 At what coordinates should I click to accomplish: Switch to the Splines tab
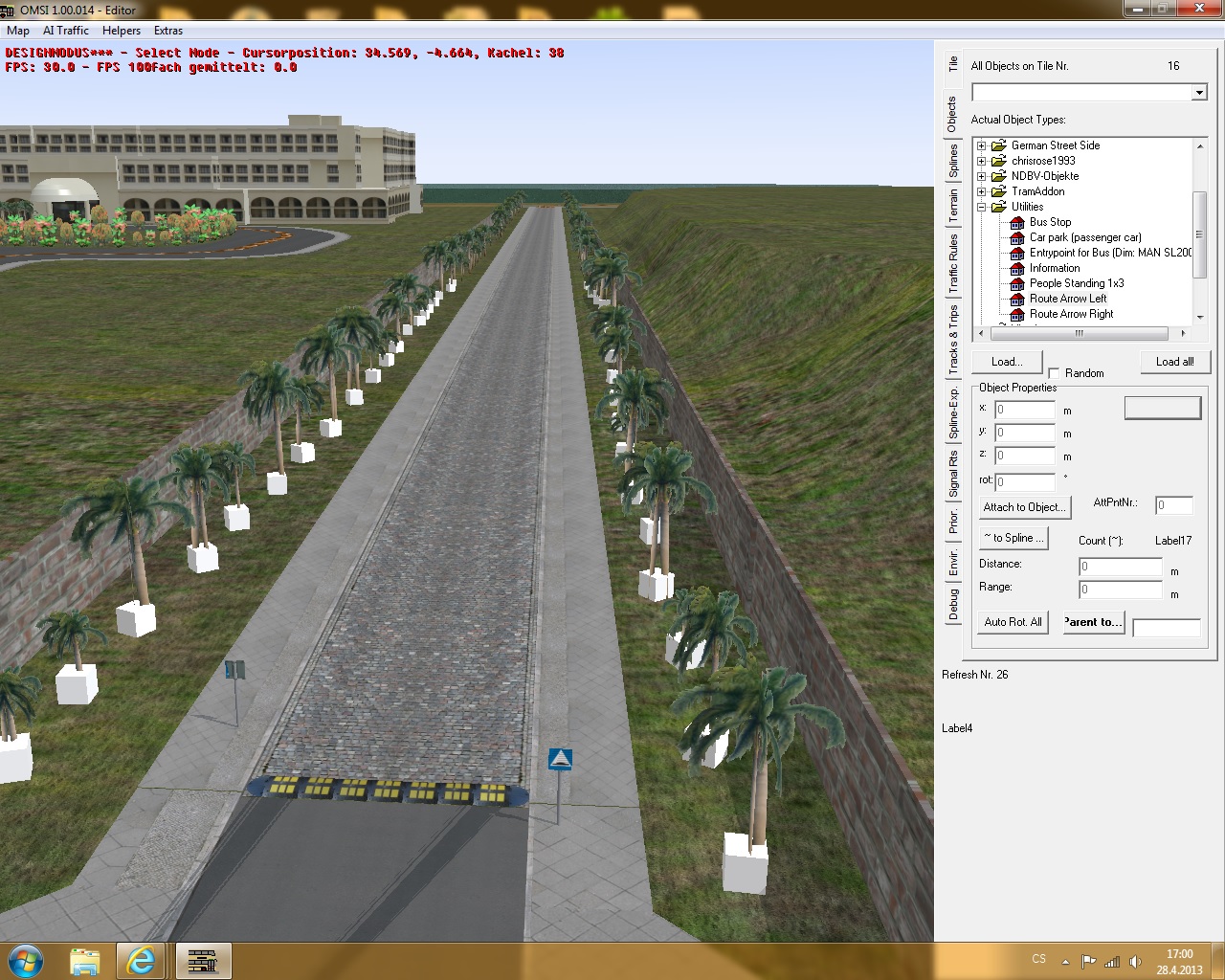[x=953, y=161]
